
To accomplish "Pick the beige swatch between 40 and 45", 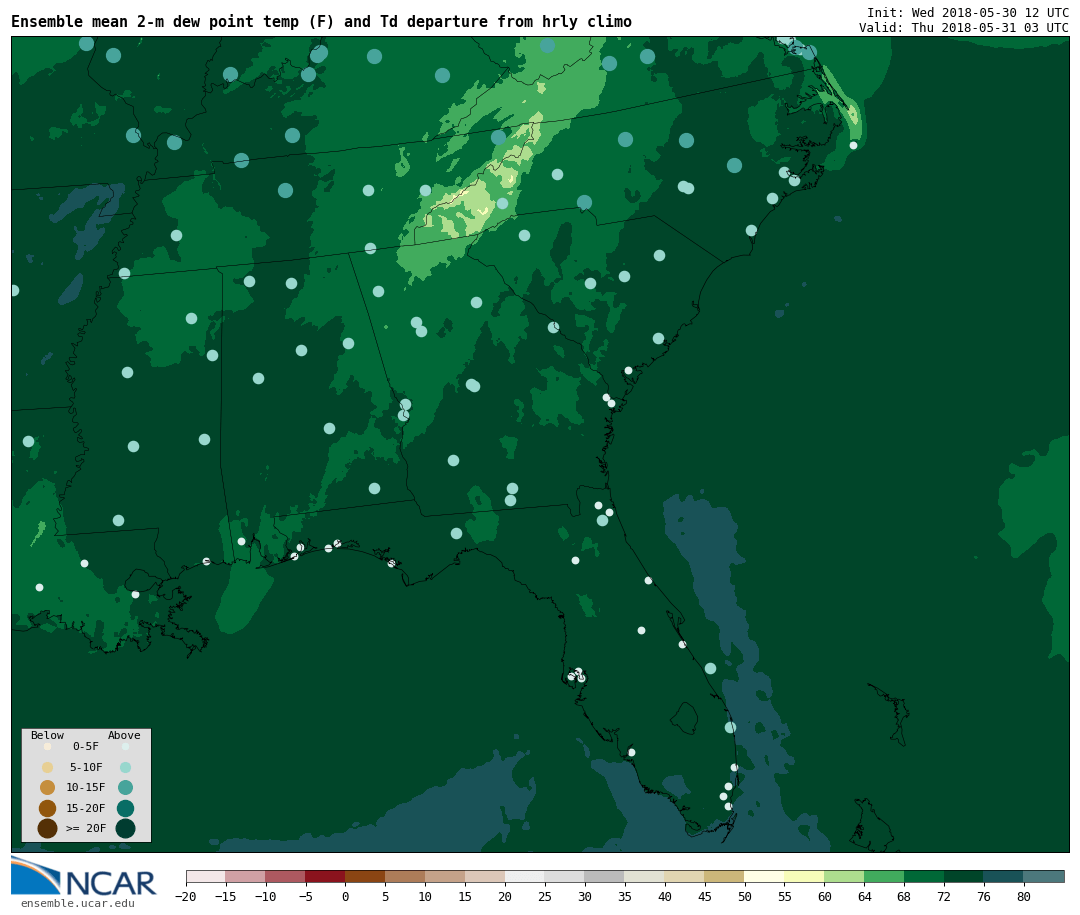I will click(x=685, y=876).
